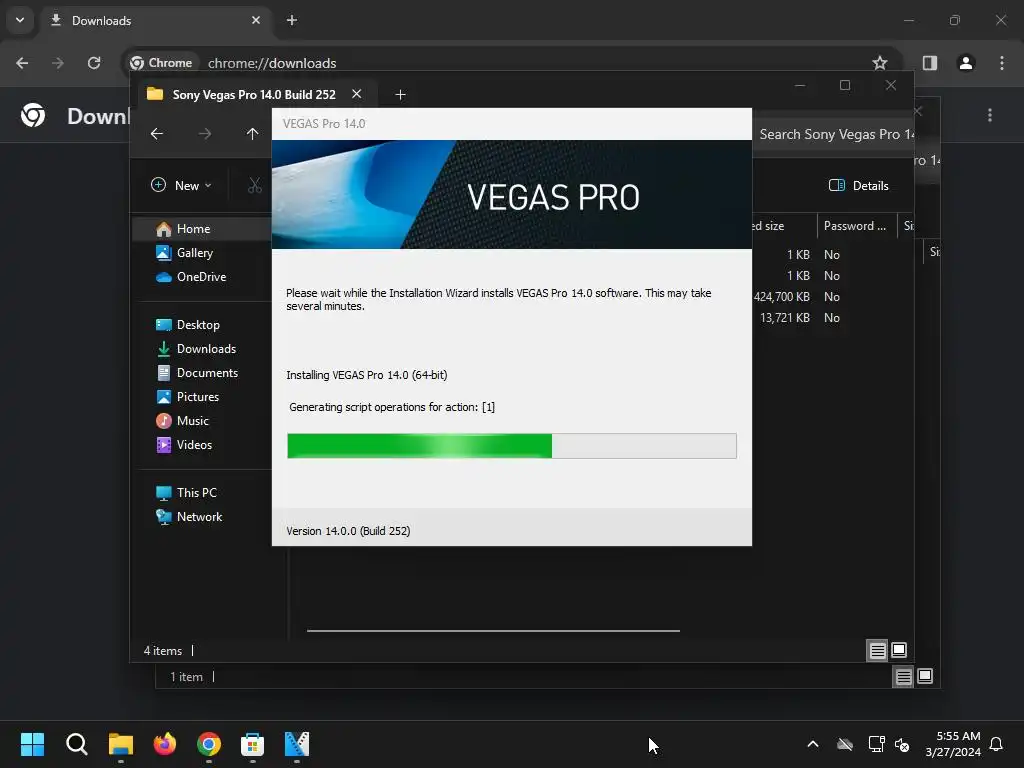This screenshot has height=768, width=1024.
Task: Open Gallery in File Explorer sidebar
Action: click(x=195, y=253)
